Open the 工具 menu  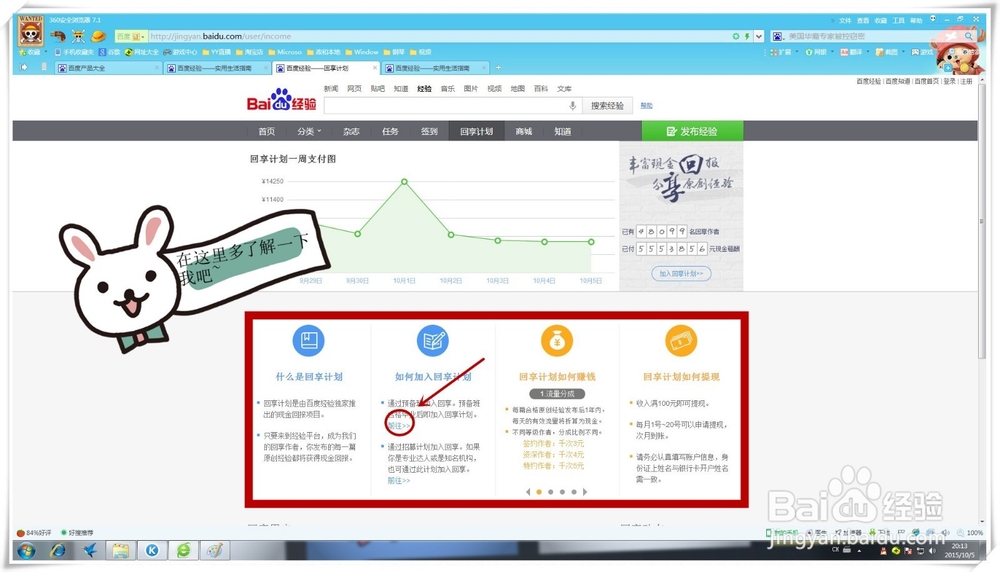pos(899,20)
